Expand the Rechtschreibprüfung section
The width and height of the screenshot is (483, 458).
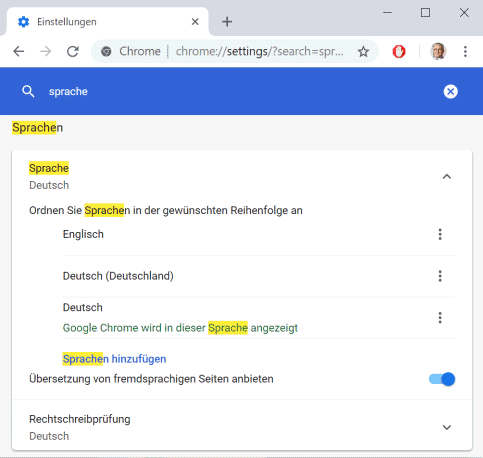point(447,427)
